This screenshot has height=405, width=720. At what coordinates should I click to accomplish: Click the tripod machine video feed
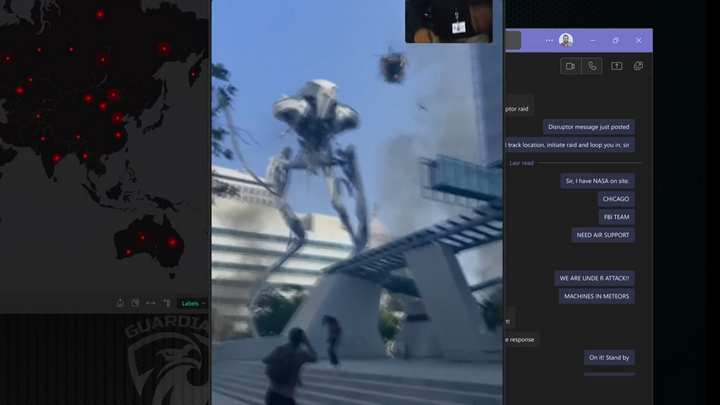(x=357, y=202)
